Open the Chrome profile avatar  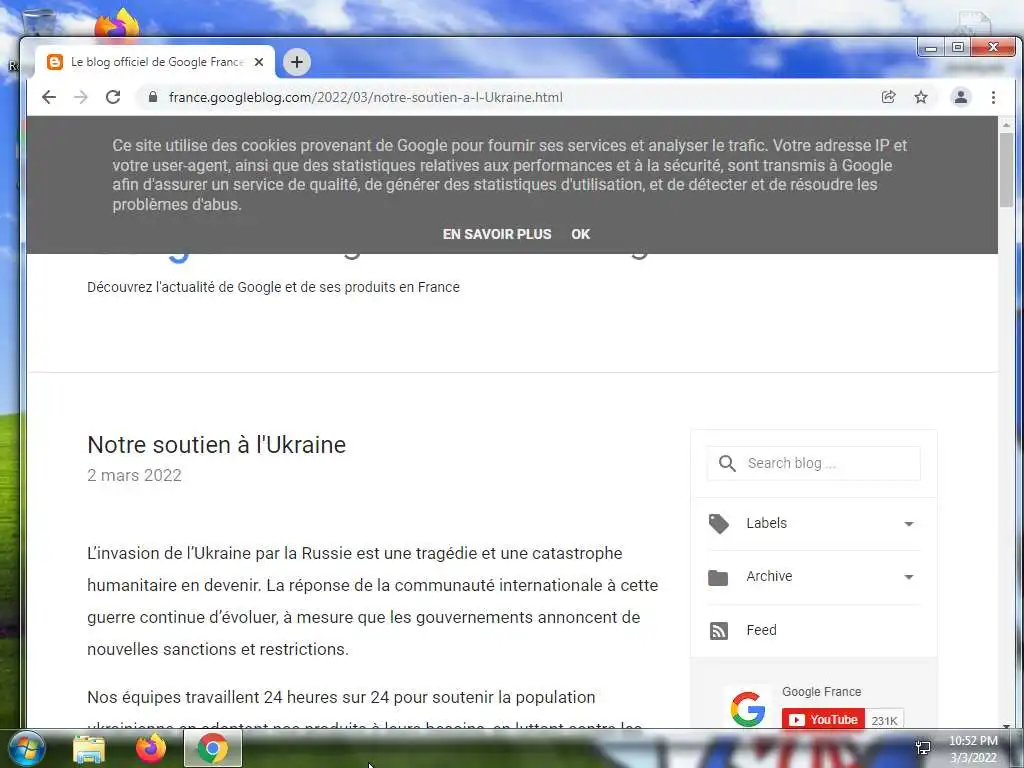[x=961, y=97]
